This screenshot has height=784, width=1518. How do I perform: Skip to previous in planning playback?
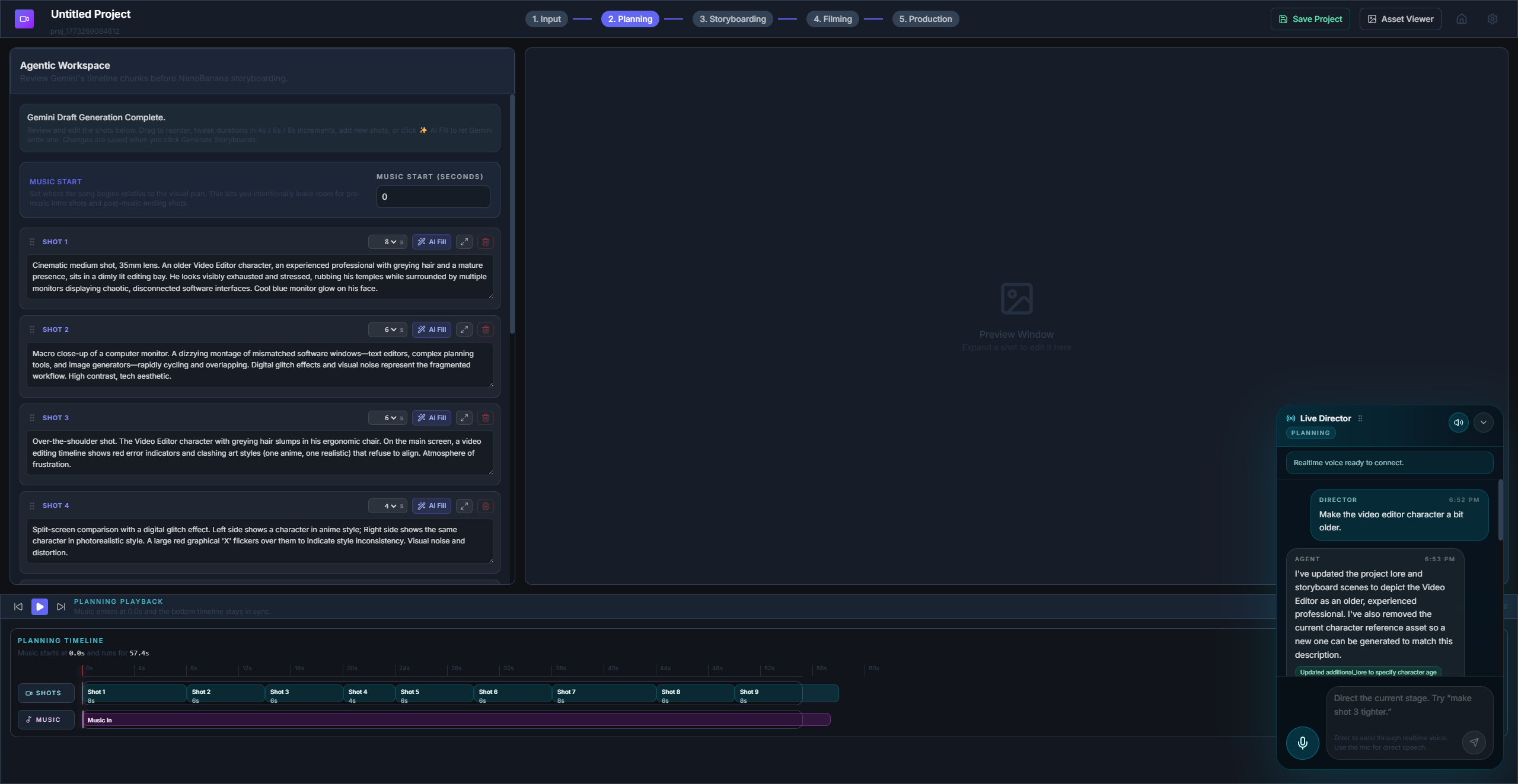point(18,607)
